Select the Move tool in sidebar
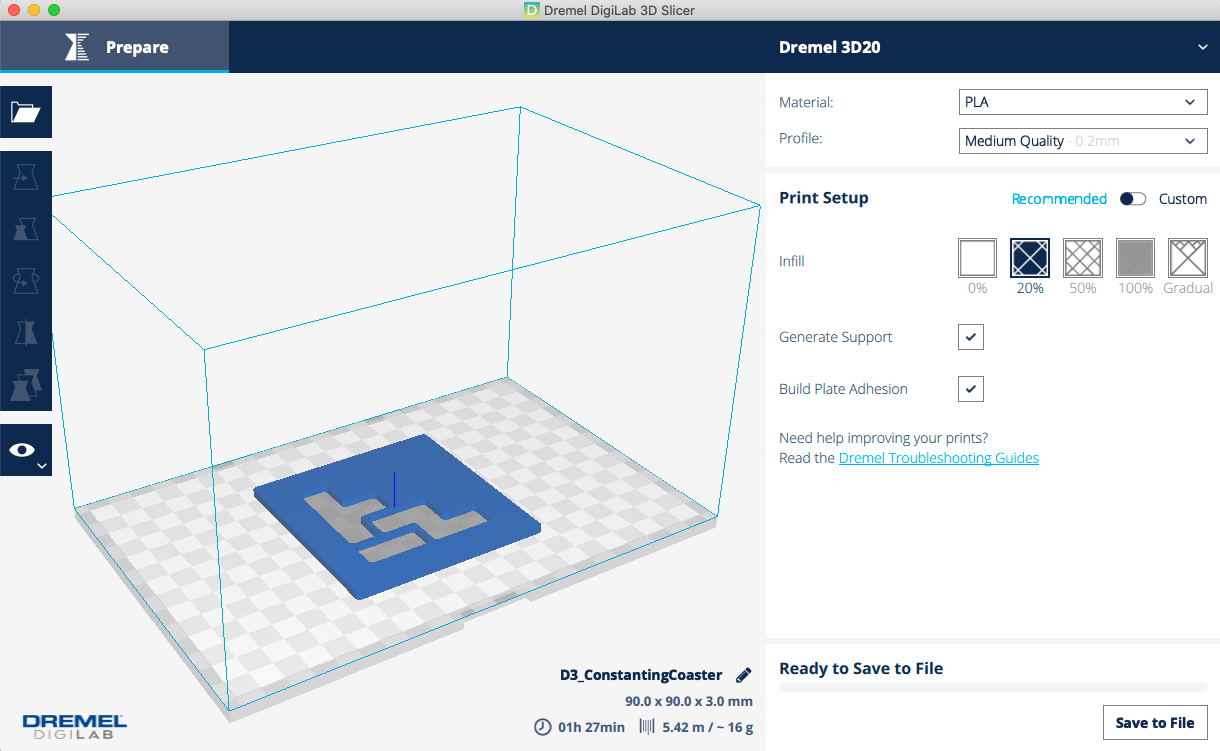 coord(25,178)
